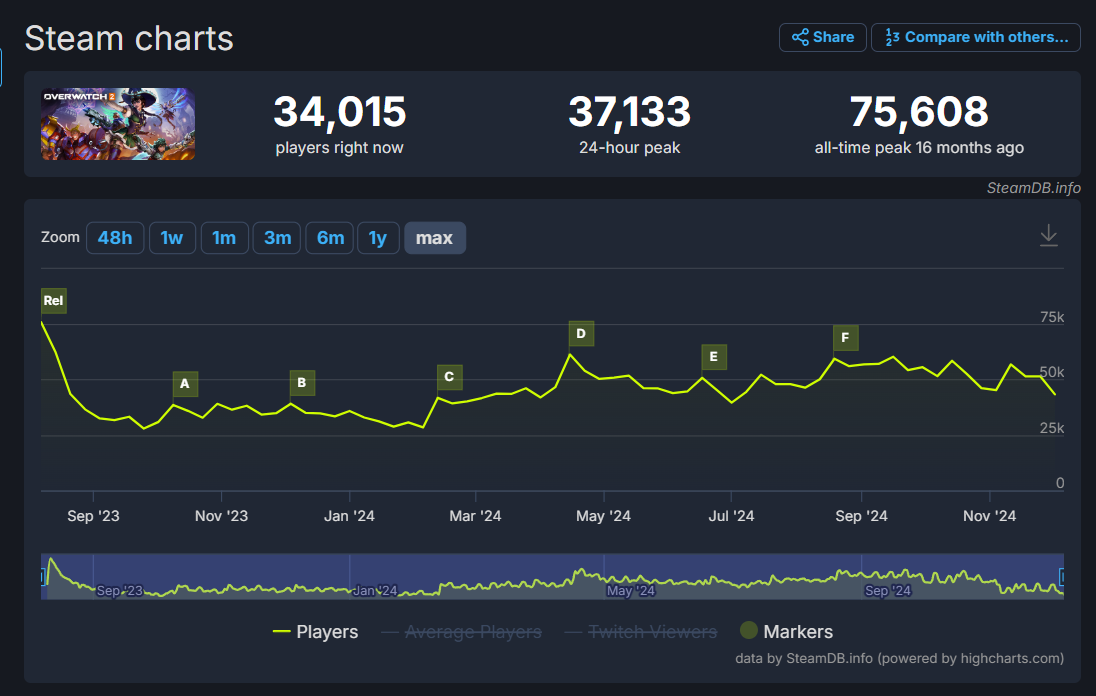Set chart zoom to 1y
1096x696 pixels.
(x=378, y=238)
